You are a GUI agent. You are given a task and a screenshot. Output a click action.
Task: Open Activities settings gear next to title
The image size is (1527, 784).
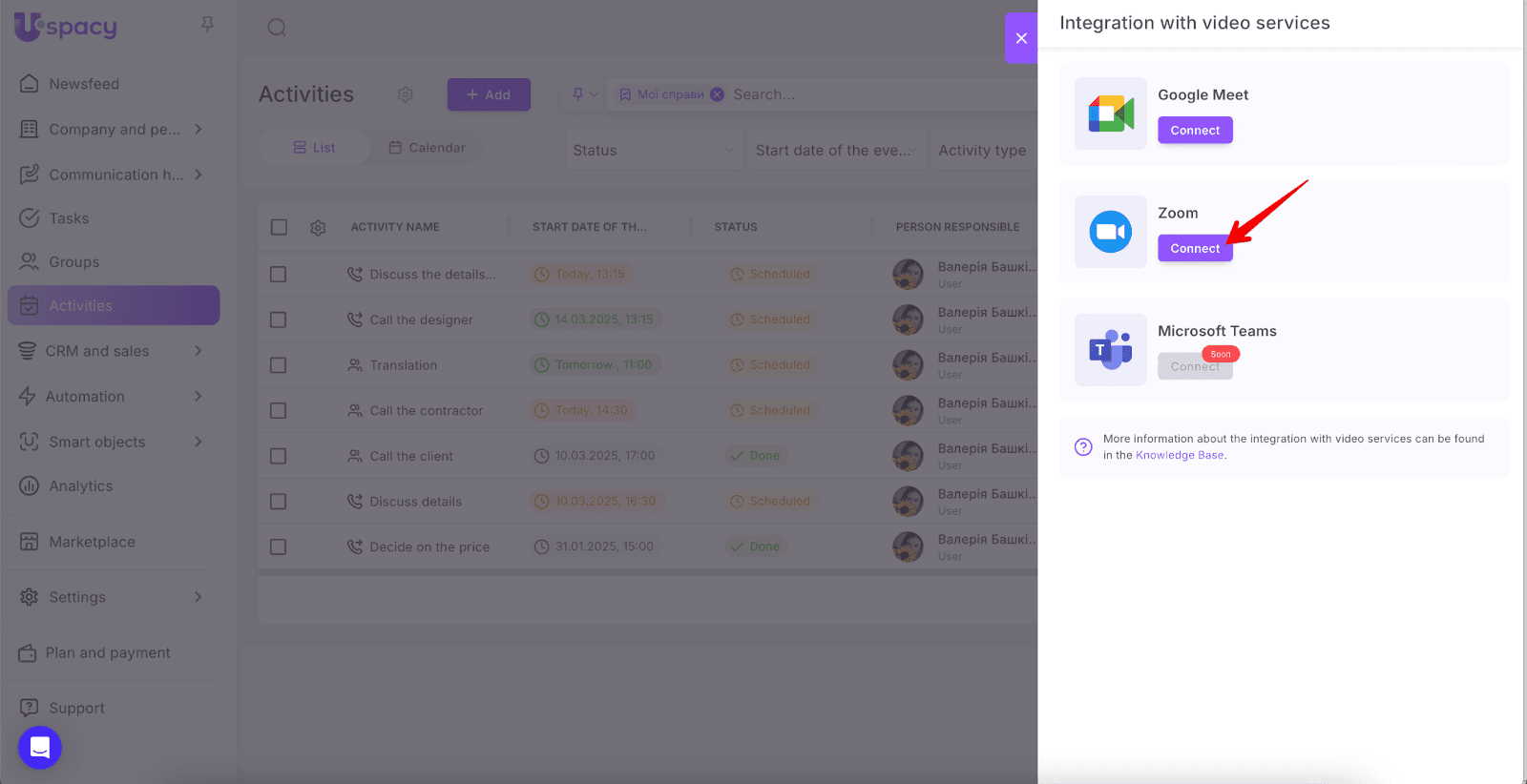(x=406, y=94)
